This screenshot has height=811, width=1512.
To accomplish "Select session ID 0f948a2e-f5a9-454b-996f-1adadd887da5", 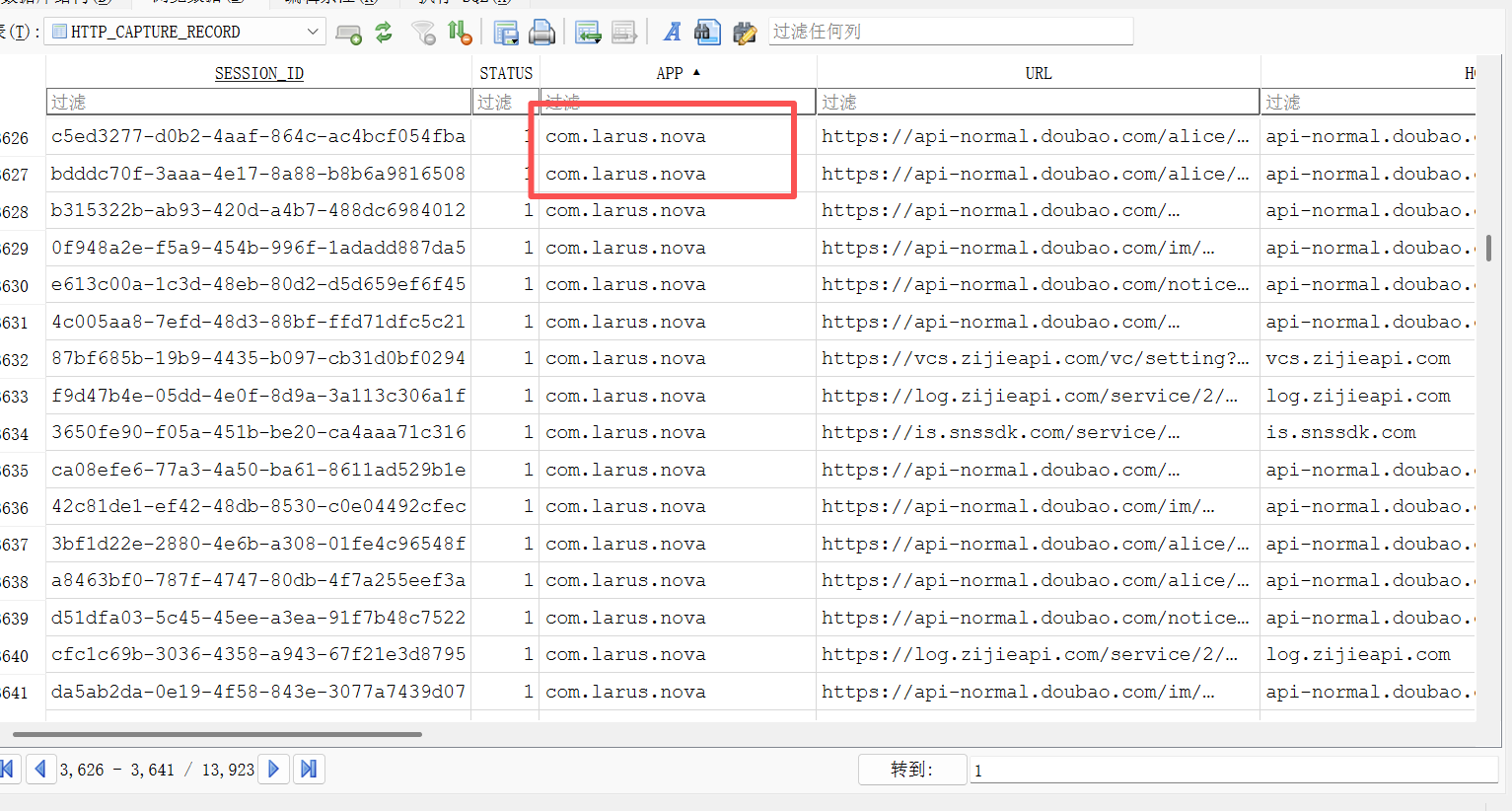I will point(258,248).
